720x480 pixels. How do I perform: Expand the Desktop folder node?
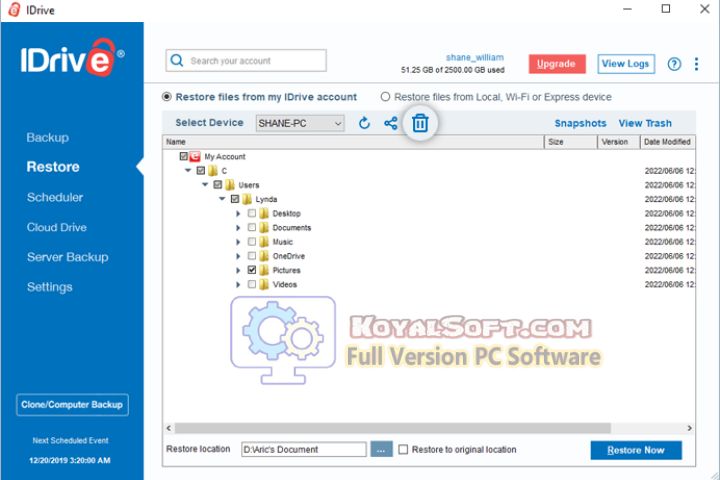(x=238, y=214)
